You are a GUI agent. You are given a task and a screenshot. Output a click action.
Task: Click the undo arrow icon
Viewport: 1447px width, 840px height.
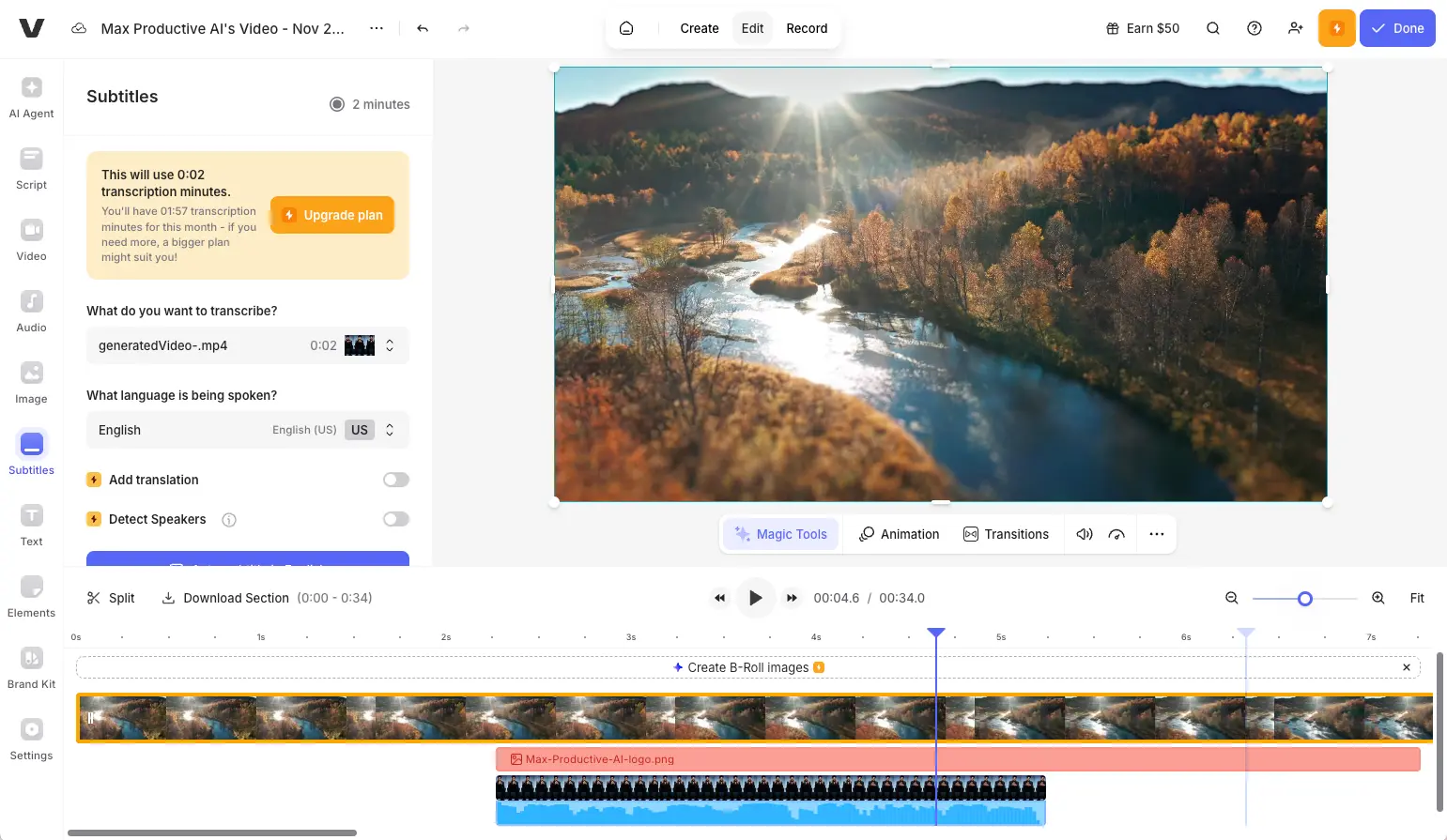pos(423,28)
